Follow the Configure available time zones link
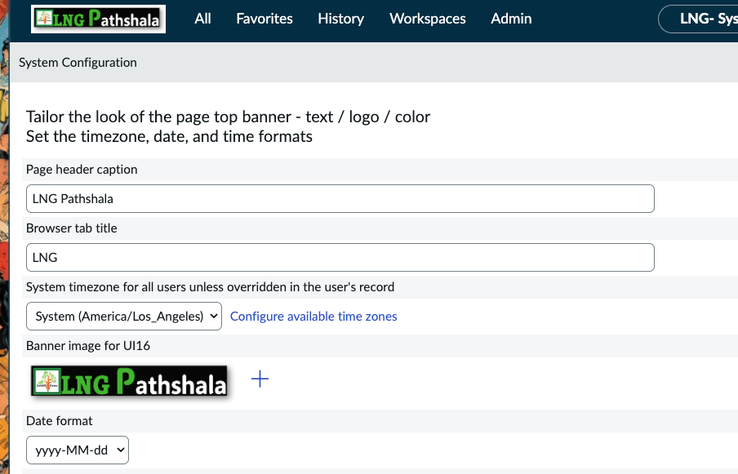Viewport: 738px width, 474px height. [x=313, y=316]
